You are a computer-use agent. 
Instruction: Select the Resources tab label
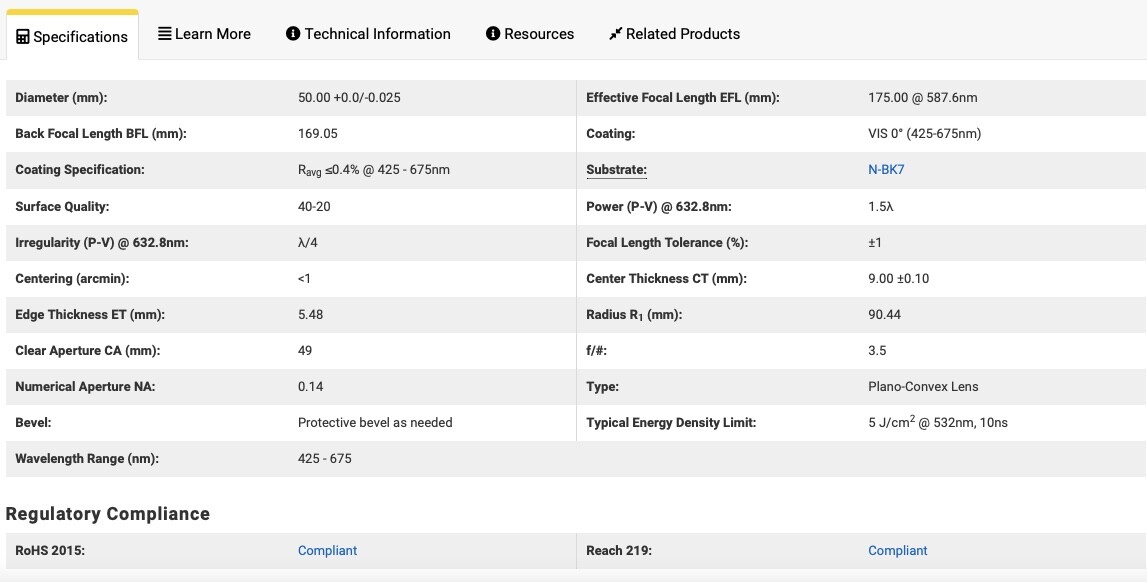pyautogui.click(x=538, y=34)
